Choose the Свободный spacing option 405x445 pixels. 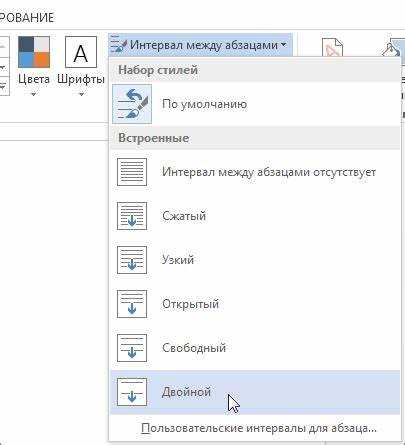pyautogui.click(x=255, y=348)
